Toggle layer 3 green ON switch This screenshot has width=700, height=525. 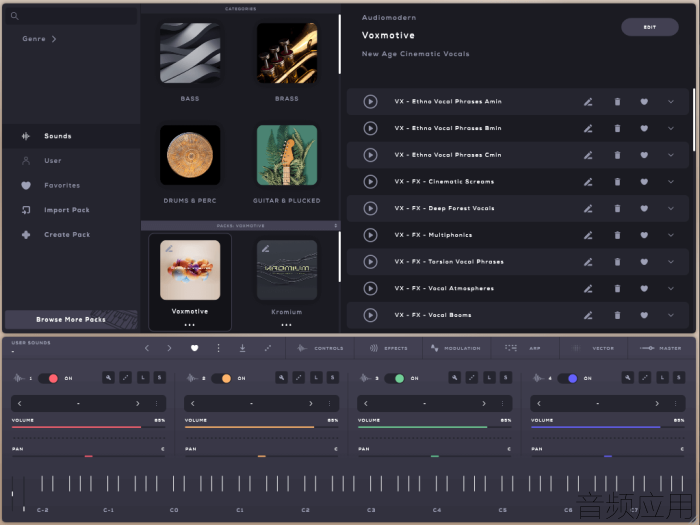point(395,378)
